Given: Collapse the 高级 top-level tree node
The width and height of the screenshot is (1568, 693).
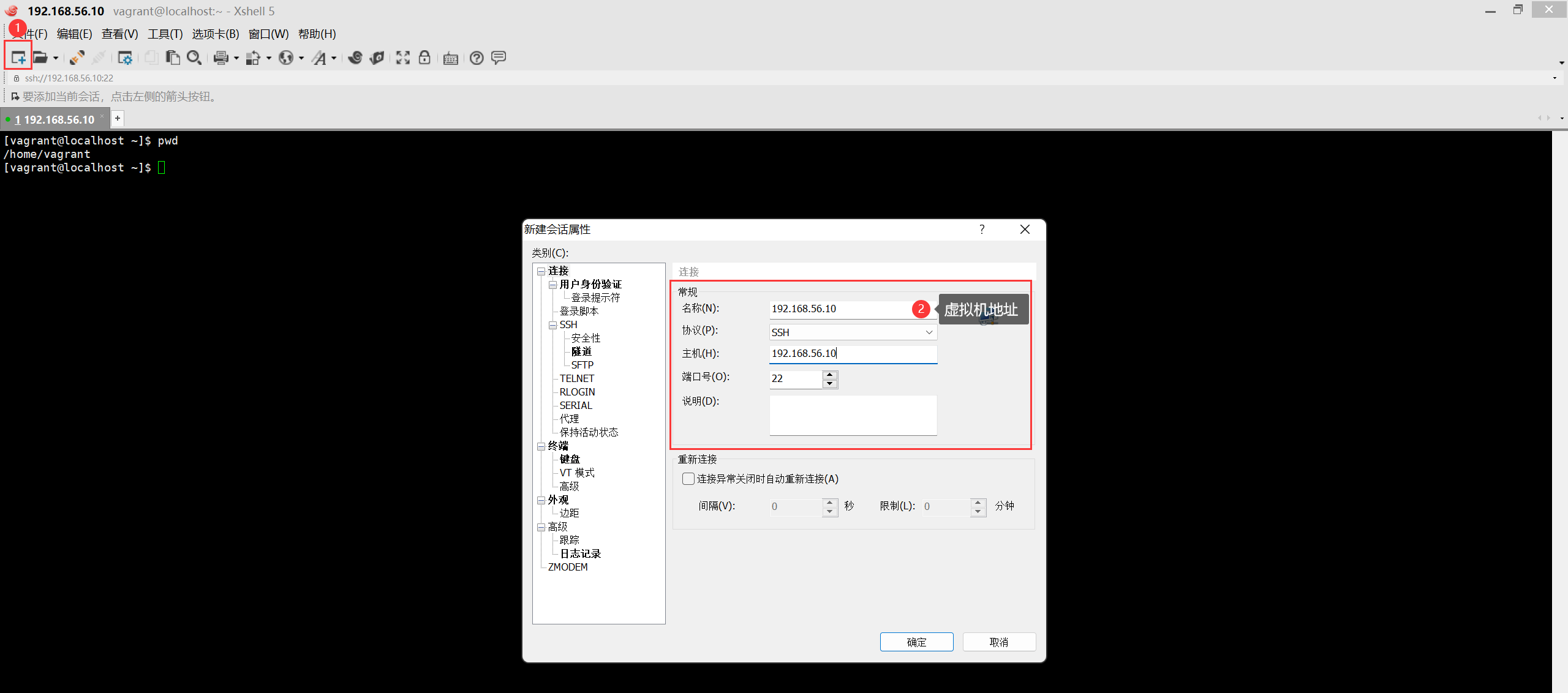Looking at the screenshot, I should 541,527.
